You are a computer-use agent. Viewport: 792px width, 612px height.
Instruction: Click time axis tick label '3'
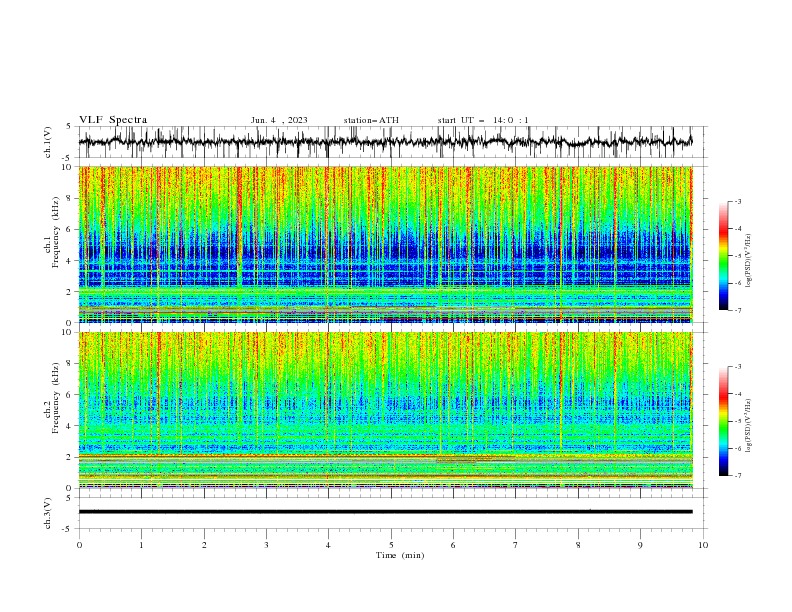click(266, 545)
